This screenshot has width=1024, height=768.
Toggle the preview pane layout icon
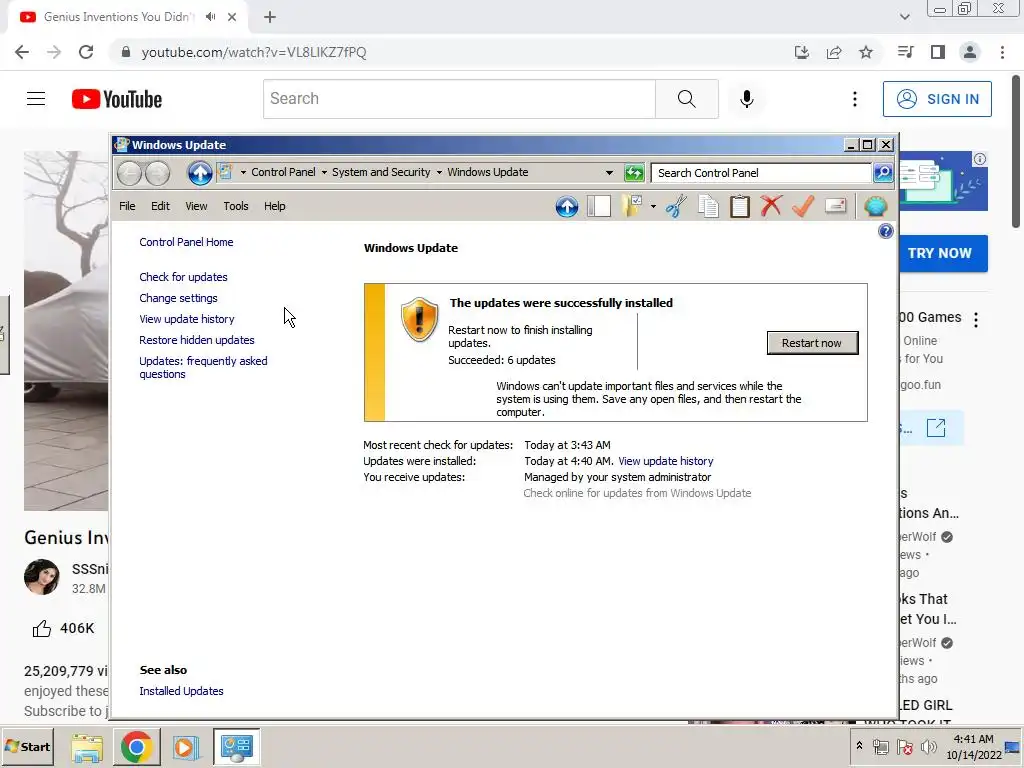pos(598,206)
